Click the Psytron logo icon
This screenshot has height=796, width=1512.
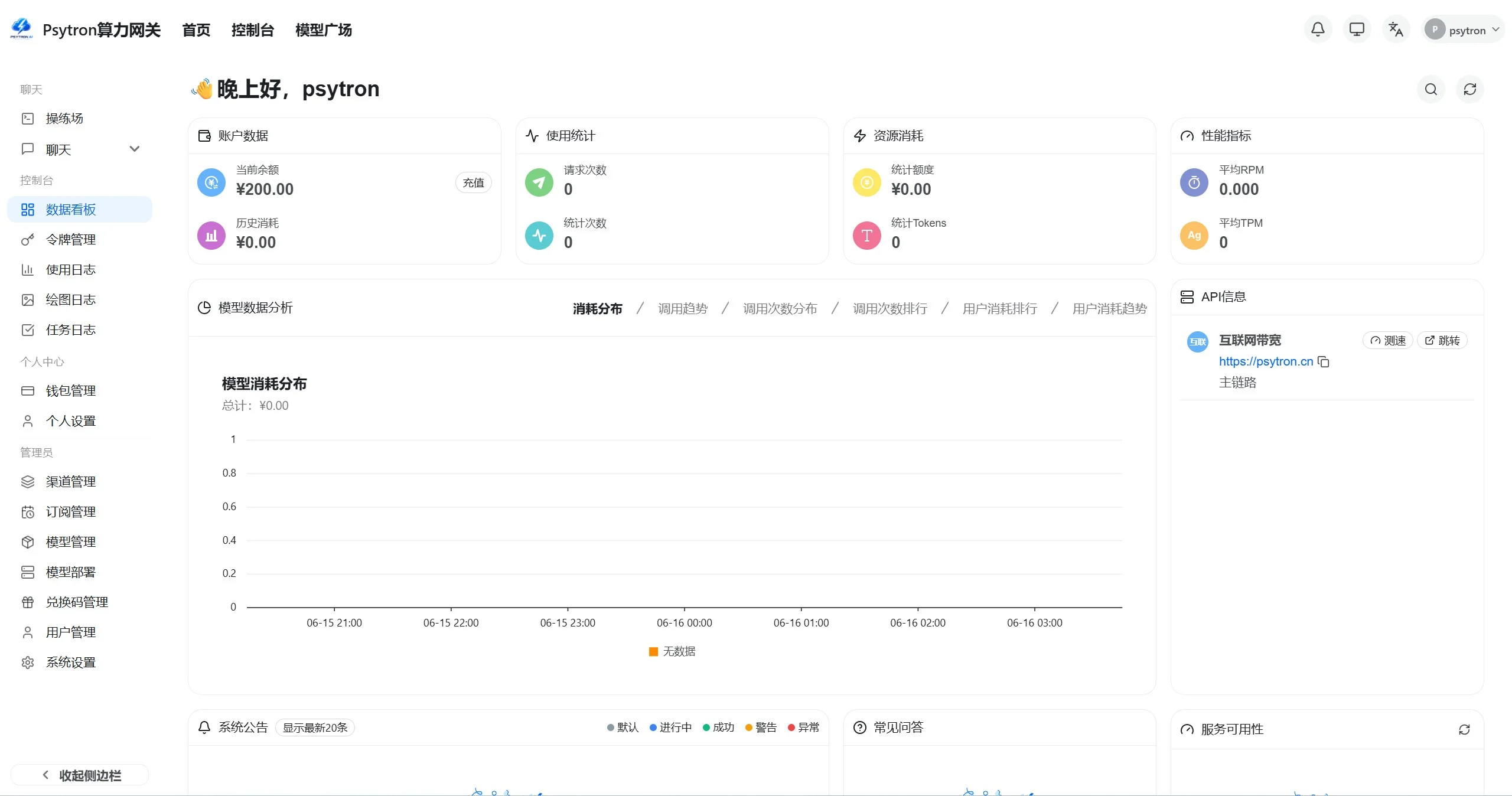click(21, 28)
